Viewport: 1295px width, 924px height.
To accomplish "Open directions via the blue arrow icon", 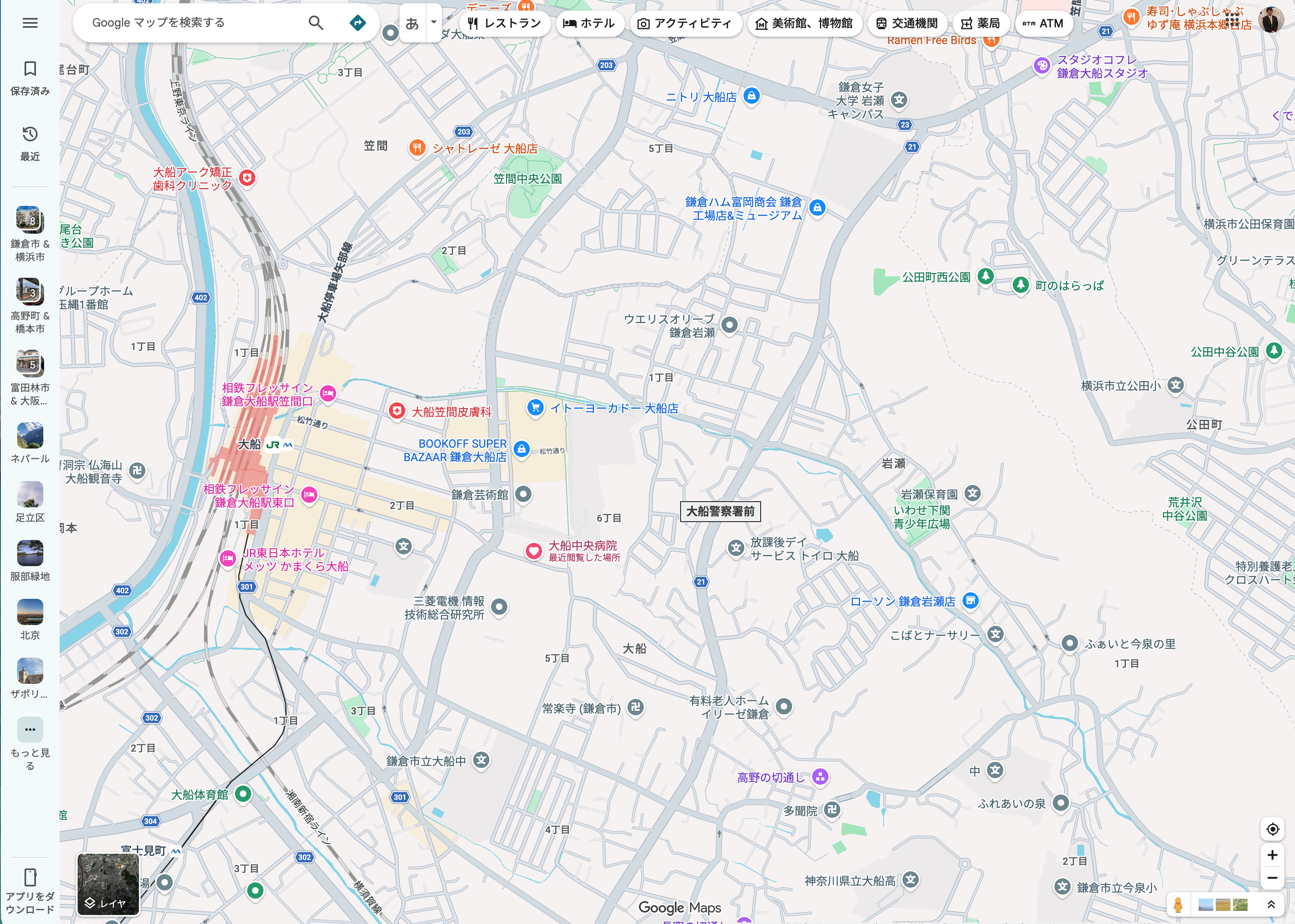I will coord(357,23).
